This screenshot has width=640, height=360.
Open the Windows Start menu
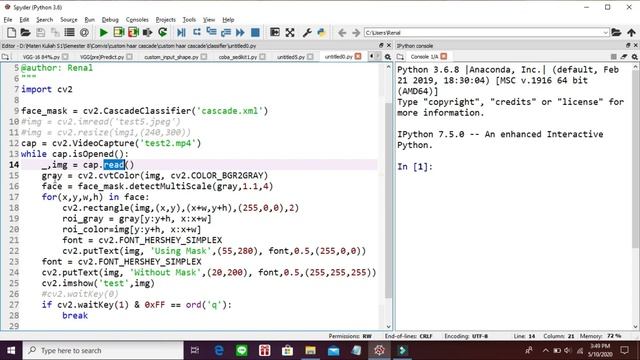click(11, 350)
